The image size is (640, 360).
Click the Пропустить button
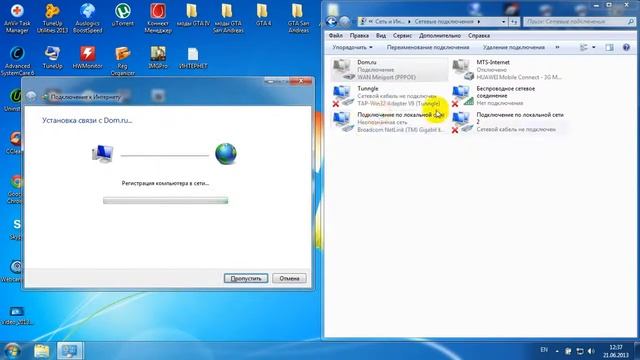pyautogui.click(x=246, y=278)
